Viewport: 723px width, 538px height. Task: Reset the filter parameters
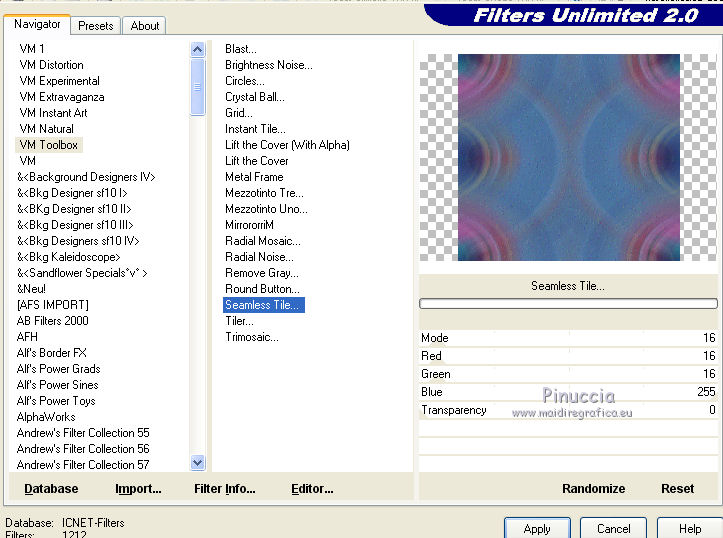[677, 489]
